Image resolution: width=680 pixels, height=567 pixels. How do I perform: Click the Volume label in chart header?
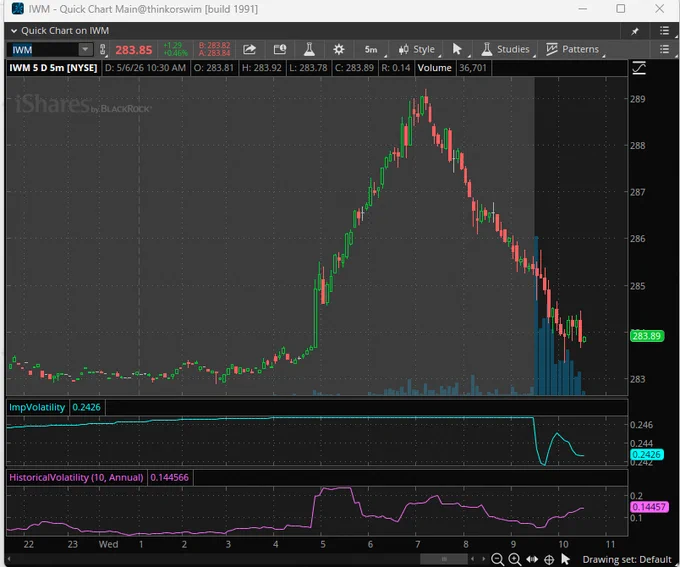pos(435,68)
